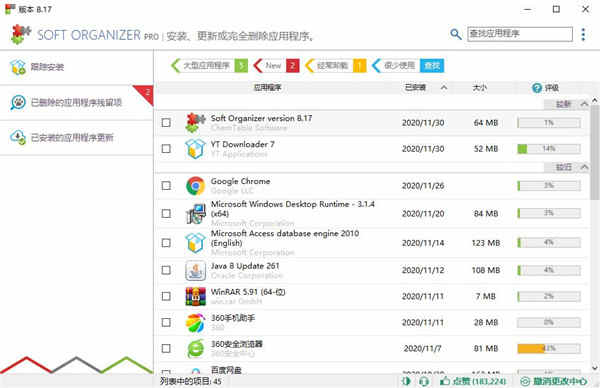Open the undo changes center link
The width and height of the screenshot is (600, 388).
pos(554,381)
